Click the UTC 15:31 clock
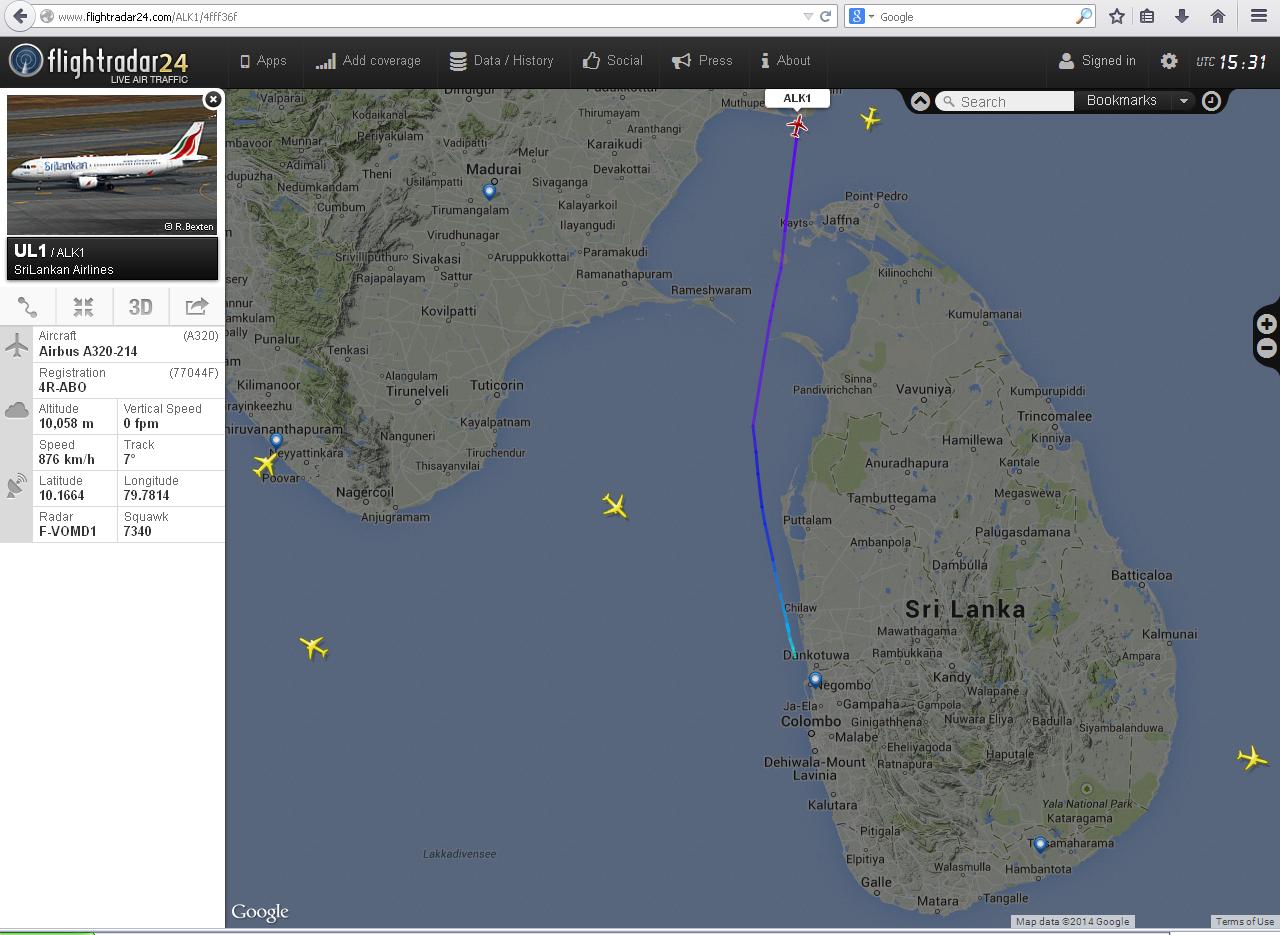1280x935 pixels. [1232, 62]
